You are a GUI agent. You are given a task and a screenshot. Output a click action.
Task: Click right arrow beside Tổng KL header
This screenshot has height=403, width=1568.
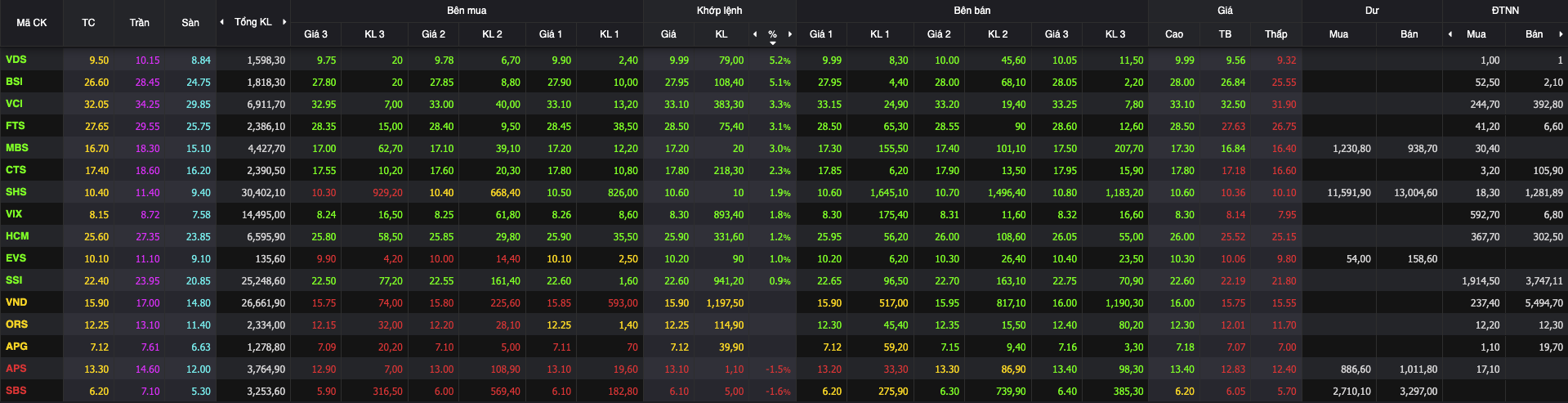coord(284,22)
